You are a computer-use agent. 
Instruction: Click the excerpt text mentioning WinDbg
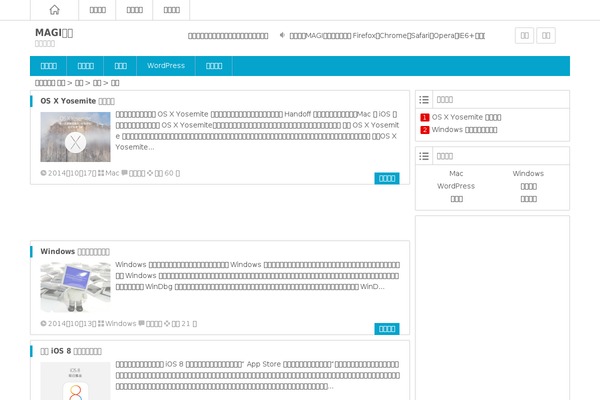258,276
